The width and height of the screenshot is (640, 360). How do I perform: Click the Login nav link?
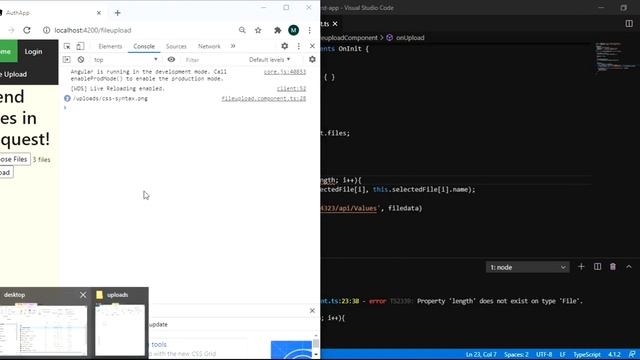[33, 51]
